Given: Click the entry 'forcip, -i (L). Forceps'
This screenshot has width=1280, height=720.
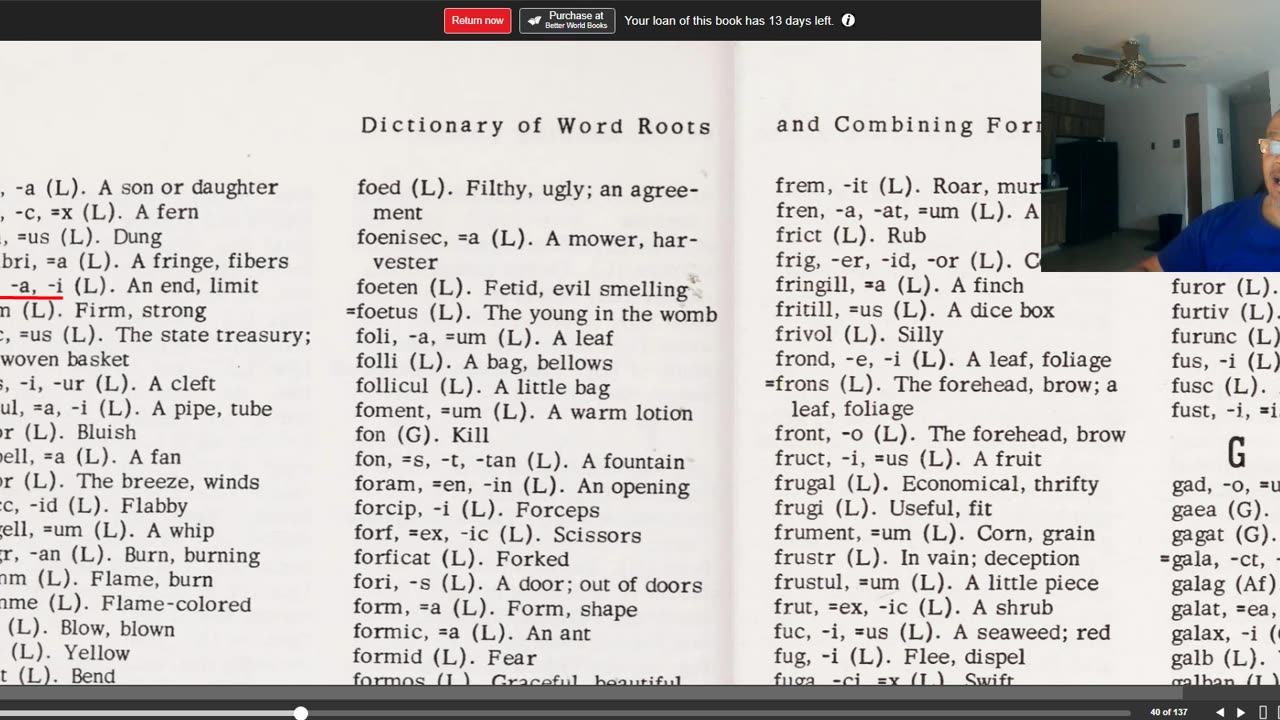Looking at the screenshot, I should point(477,510).
